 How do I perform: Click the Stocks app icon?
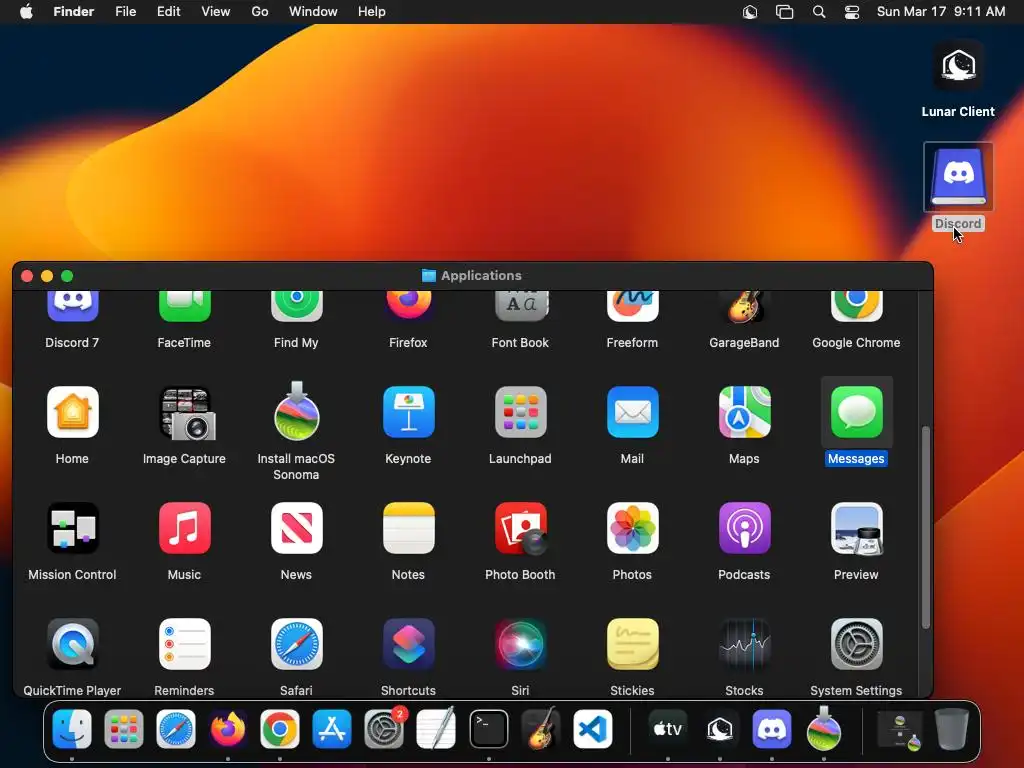[744, 645]
